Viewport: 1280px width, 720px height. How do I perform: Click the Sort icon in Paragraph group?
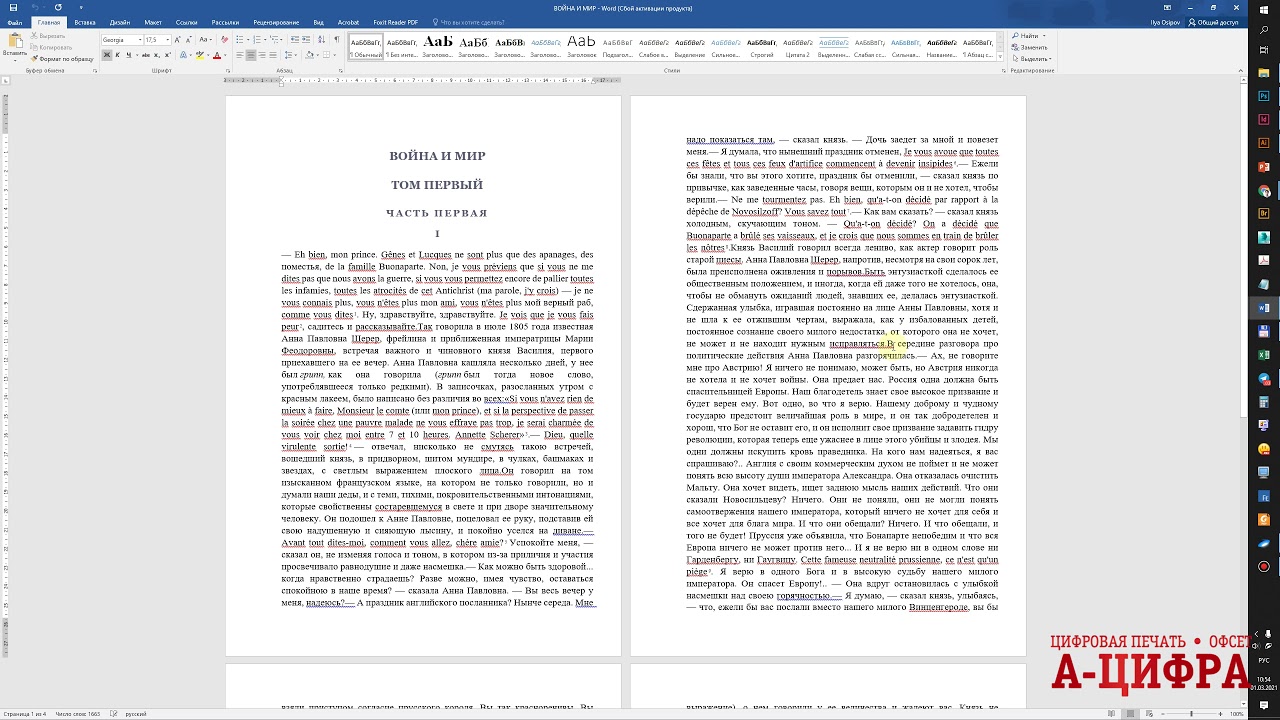(x=321, y=40)
